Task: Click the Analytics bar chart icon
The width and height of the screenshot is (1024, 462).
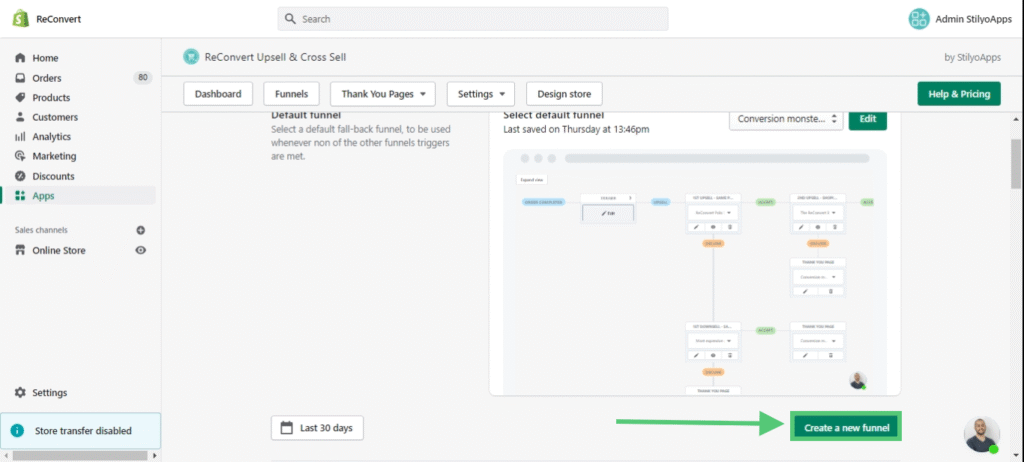Action: tap(20, 137)
